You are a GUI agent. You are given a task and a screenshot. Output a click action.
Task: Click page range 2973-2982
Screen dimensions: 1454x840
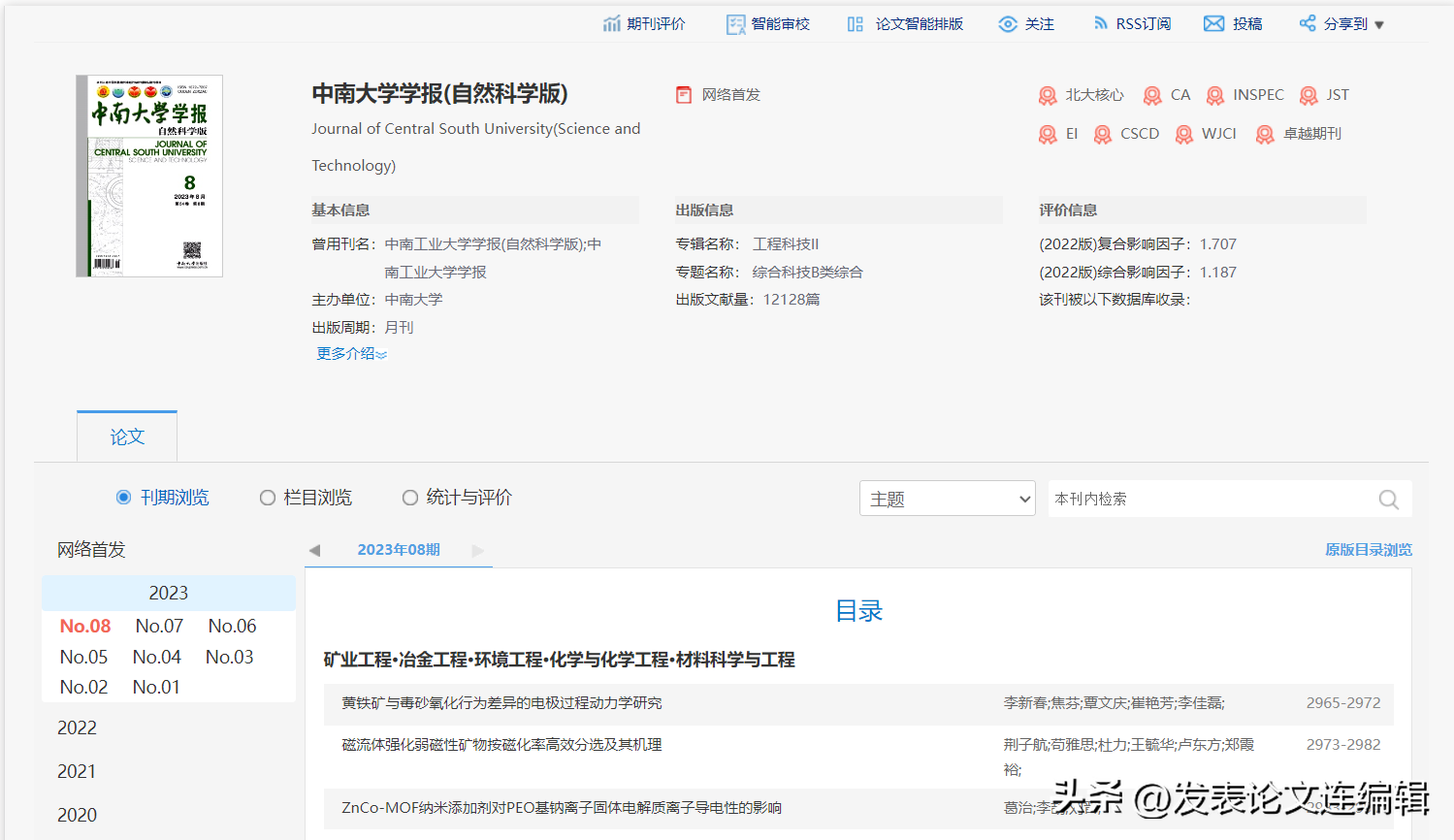[1343, 745]
